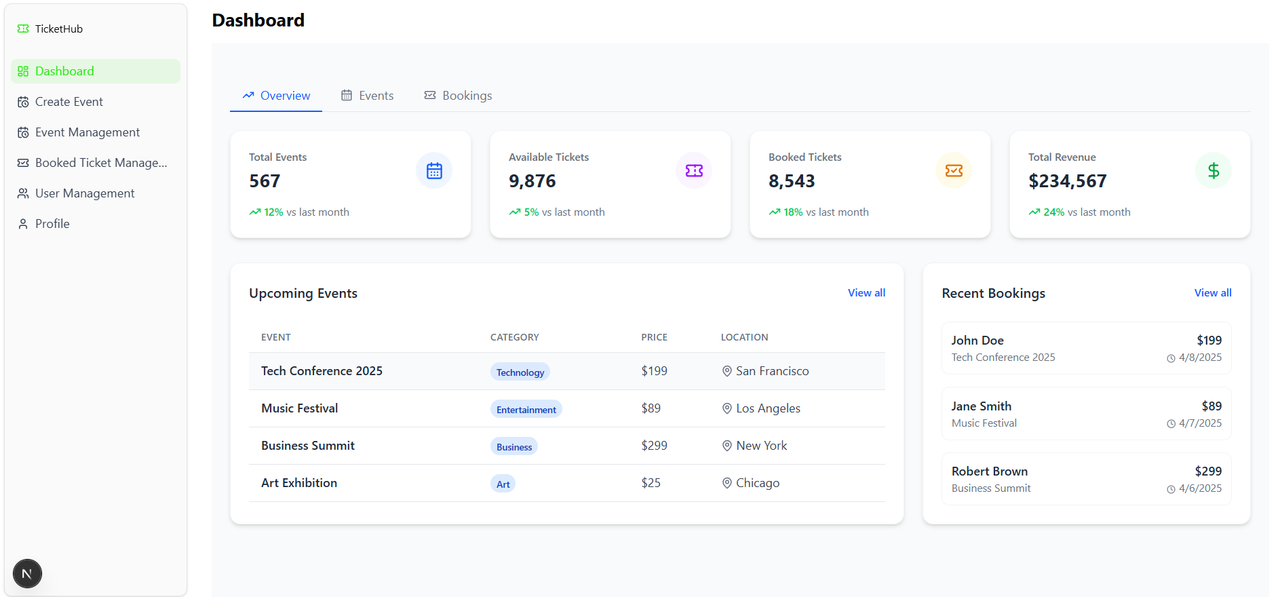Click View all in Recent Bookings
Viewport: 1280px width, 597px height.
coord(1213,293)
